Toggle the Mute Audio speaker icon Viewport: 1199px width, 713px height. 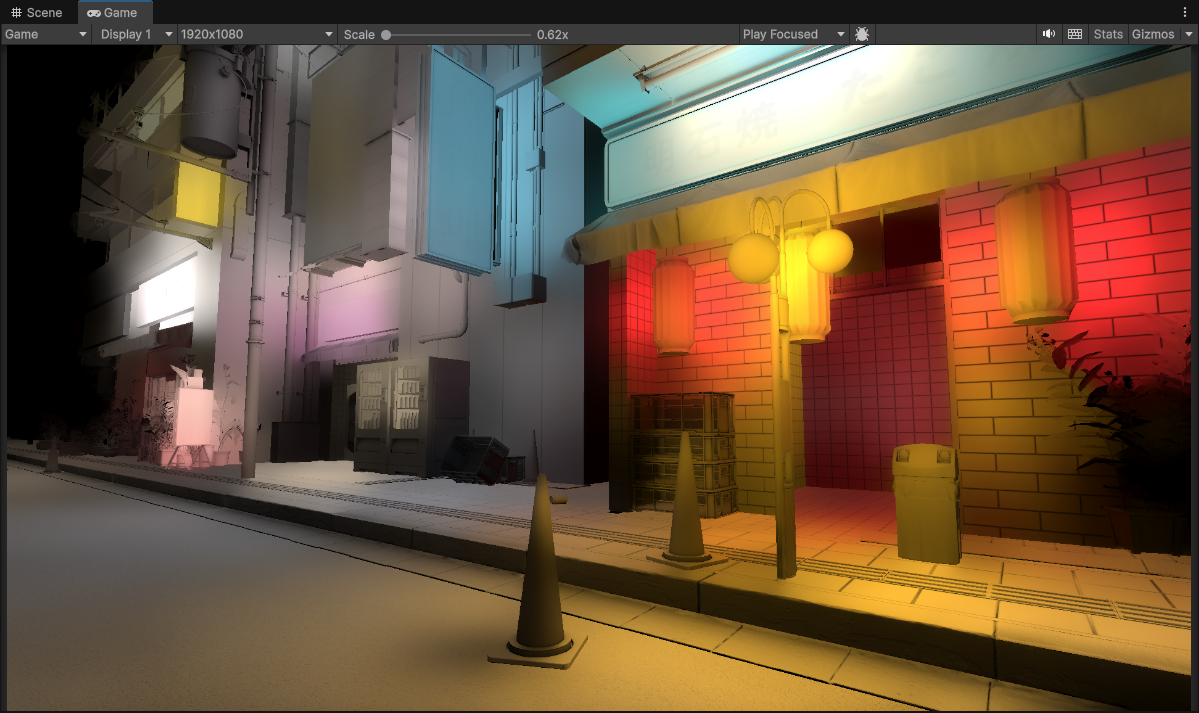click(x=1048, y=34)
